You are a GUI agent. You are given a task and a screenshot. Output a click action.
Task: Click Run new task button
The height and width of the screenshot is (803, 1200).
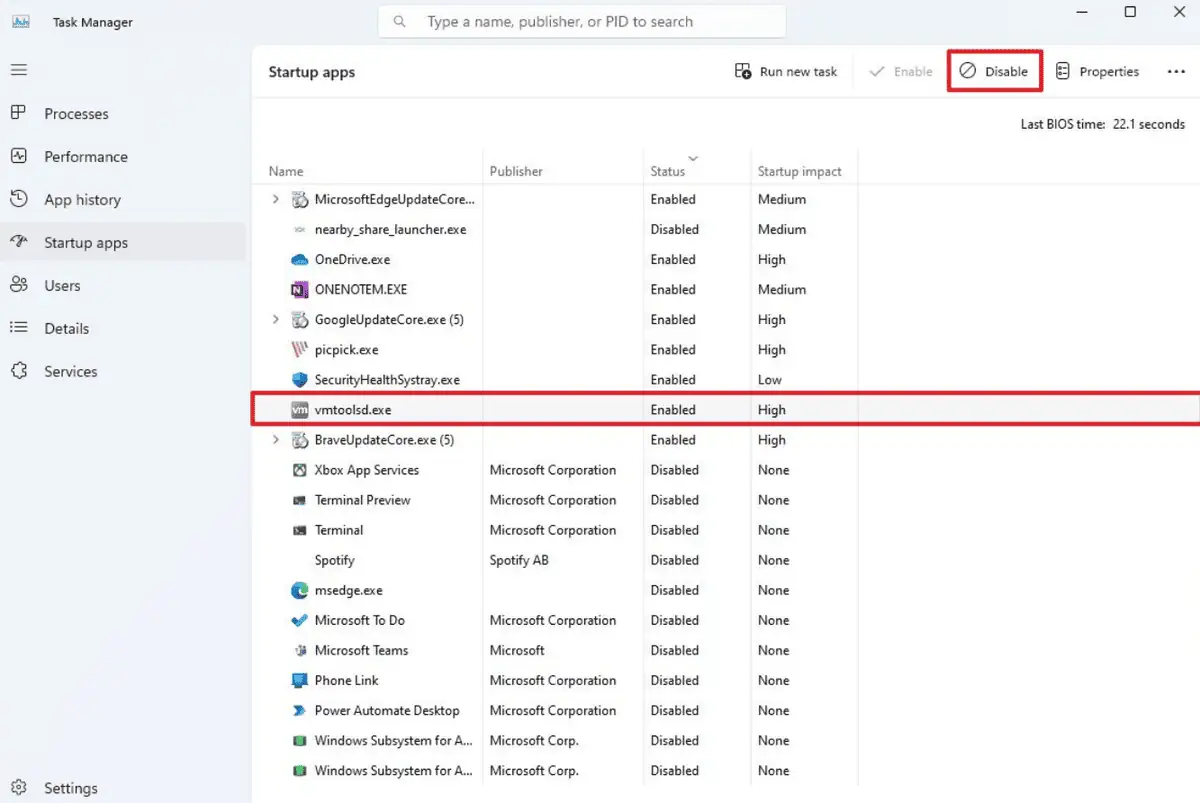click(786, 72)
